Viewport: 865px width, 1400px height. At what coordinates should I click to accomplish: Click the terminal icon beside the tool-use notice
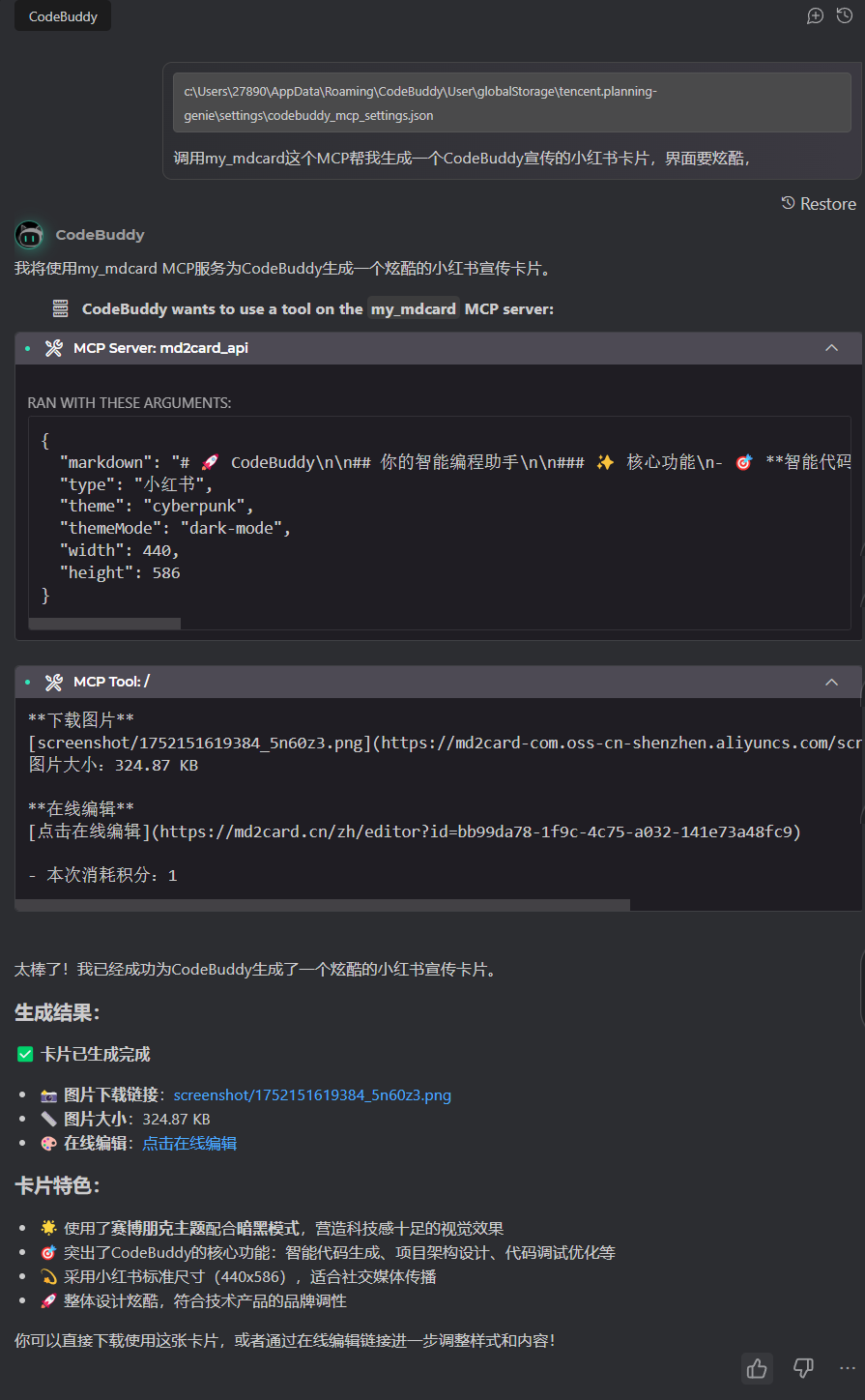pyautogui.click(x=60, y=307)
